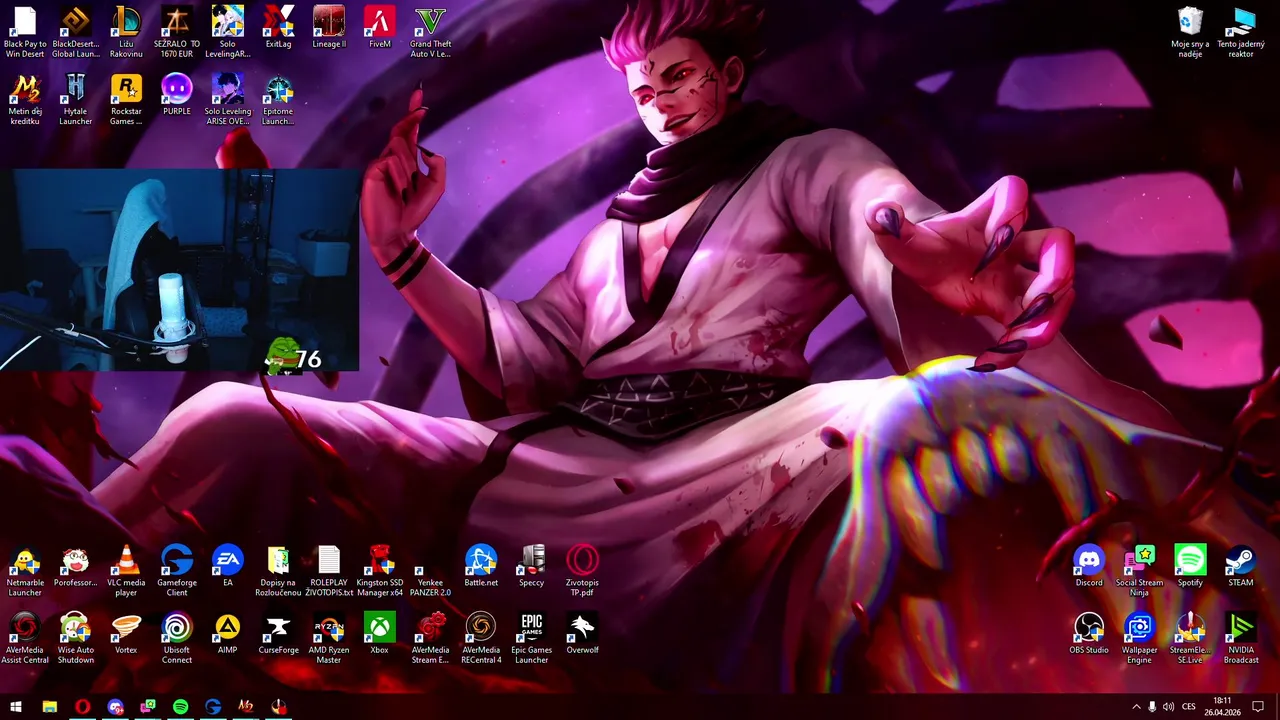Launch Vortex from the desktop
1280x720 pixels.
coord(126,633)
